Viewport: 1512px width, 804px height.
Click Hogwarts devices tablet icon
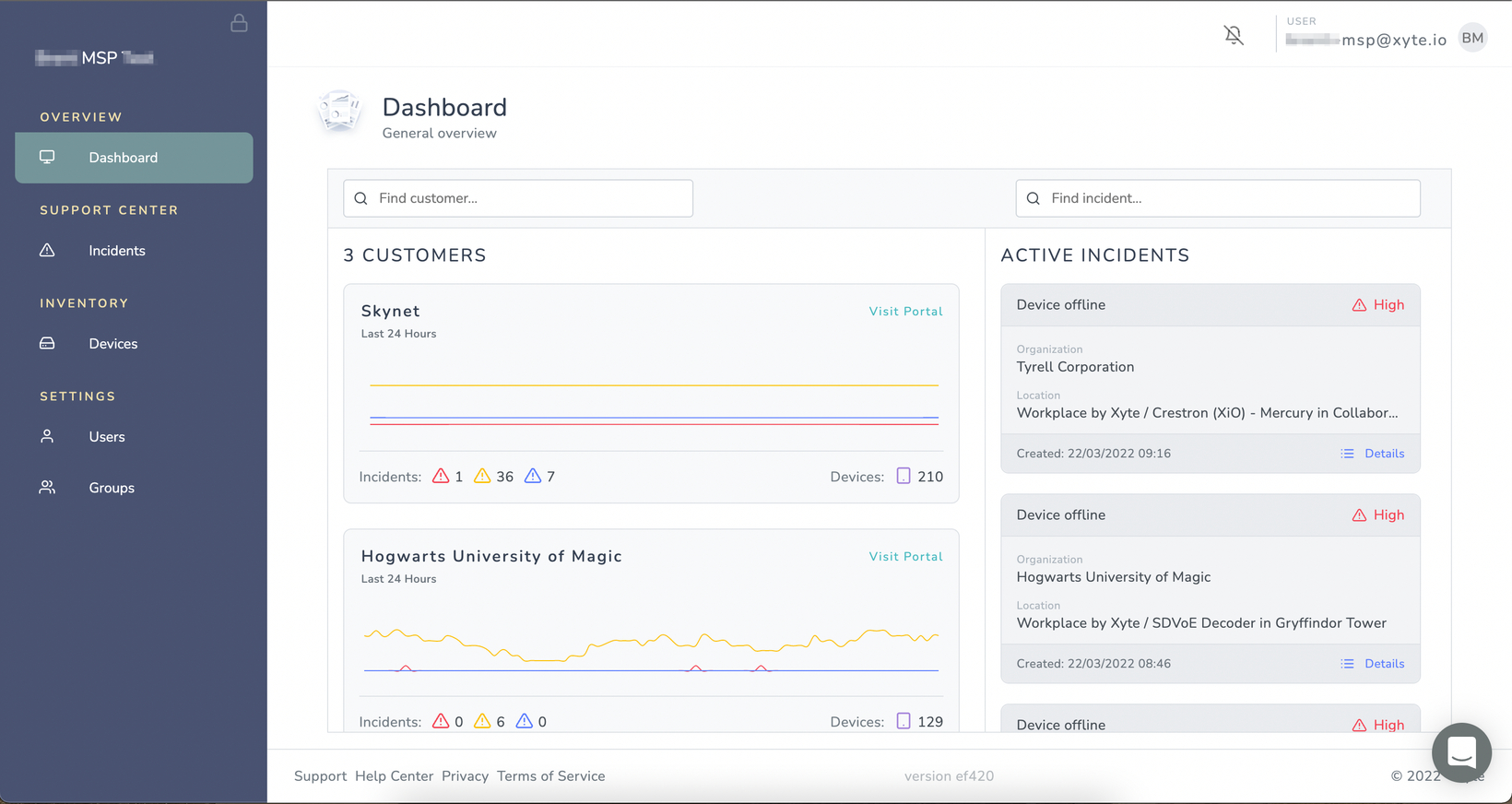[904, 721]
